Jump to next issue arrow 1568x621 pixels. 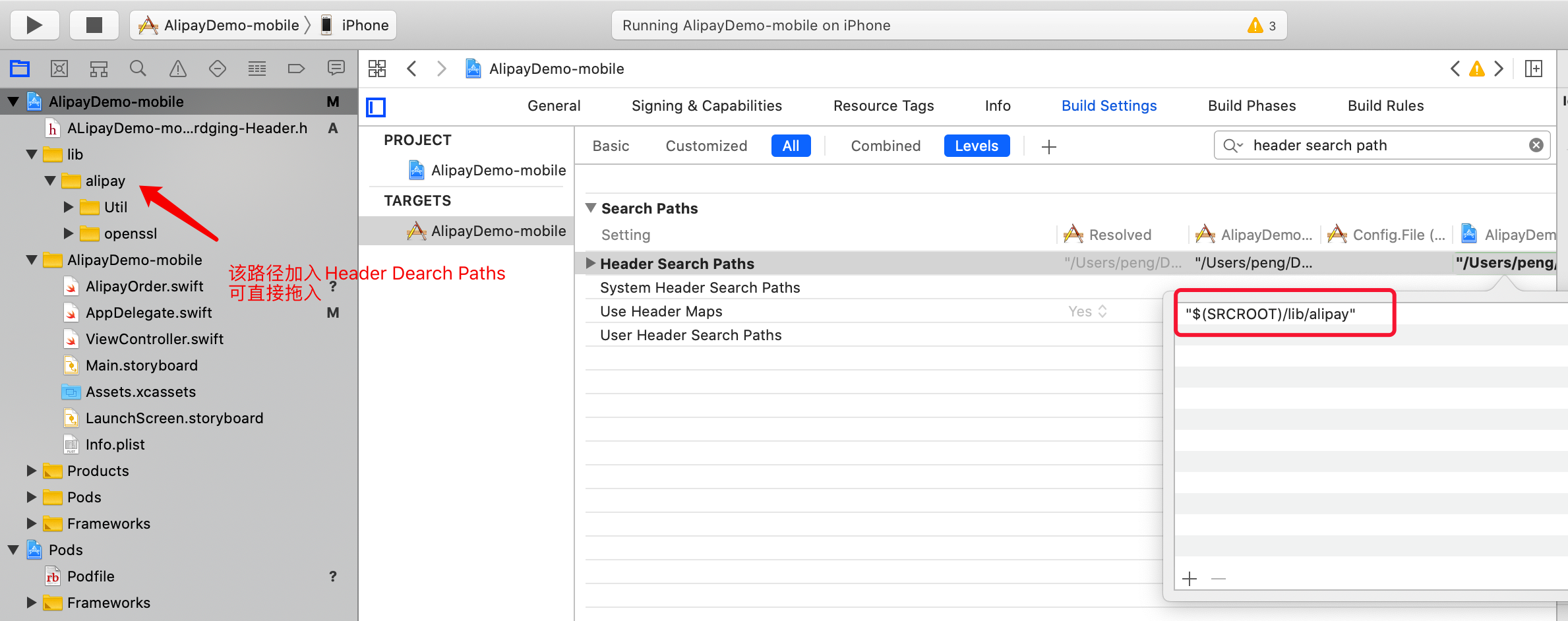coord(1499,69)
